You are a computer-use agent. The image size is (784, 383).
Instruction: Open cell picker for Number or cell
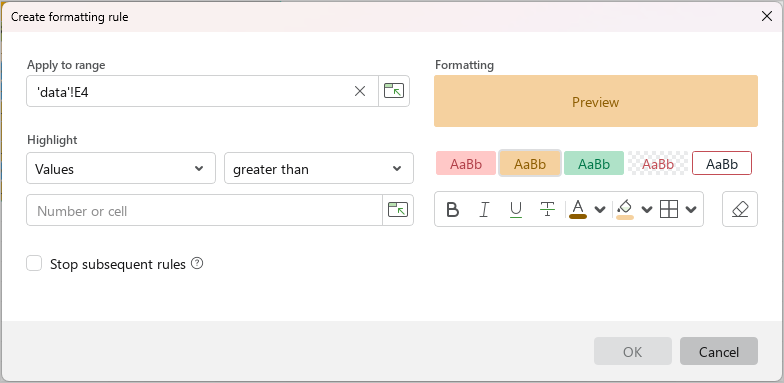tap(398, 210)
